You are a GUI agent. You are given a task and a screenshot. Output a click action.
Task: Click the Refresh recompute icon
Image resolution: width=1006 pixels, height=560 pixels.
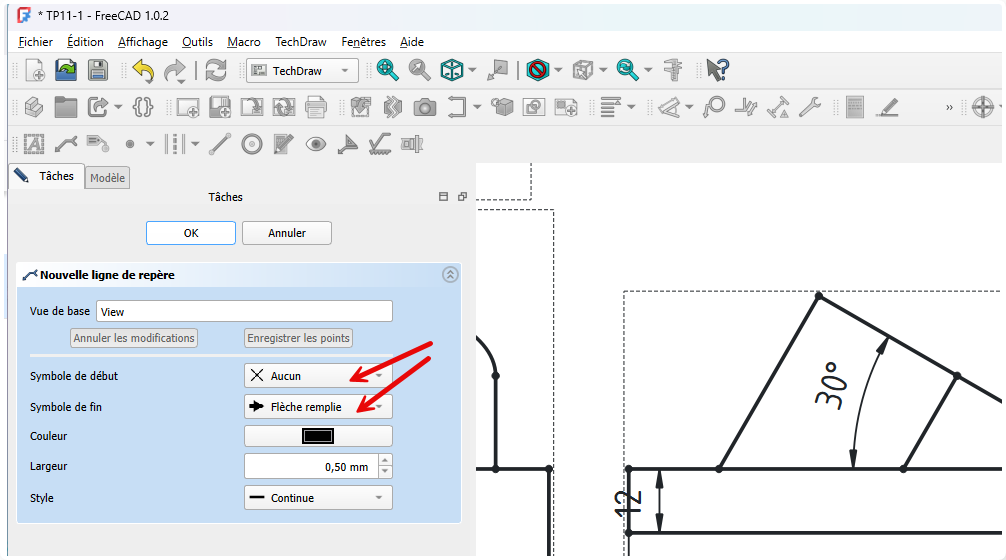pos(215,70)
